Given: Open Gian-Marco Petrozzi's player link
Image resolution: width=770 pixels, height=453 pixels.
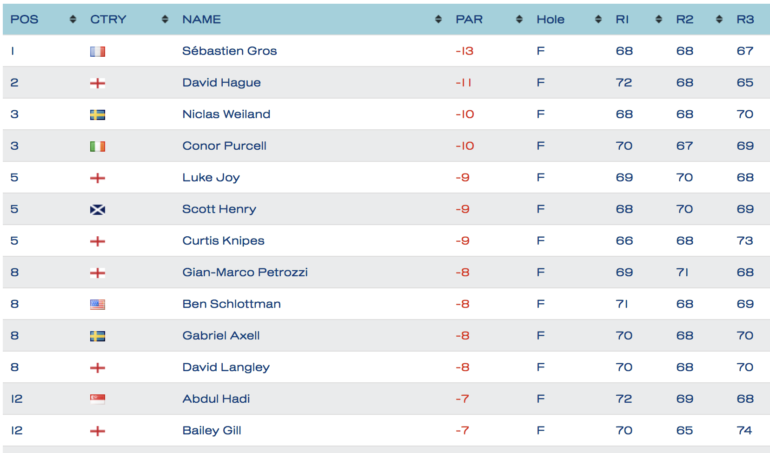Looking at the screenshot, I should point(245,272).
